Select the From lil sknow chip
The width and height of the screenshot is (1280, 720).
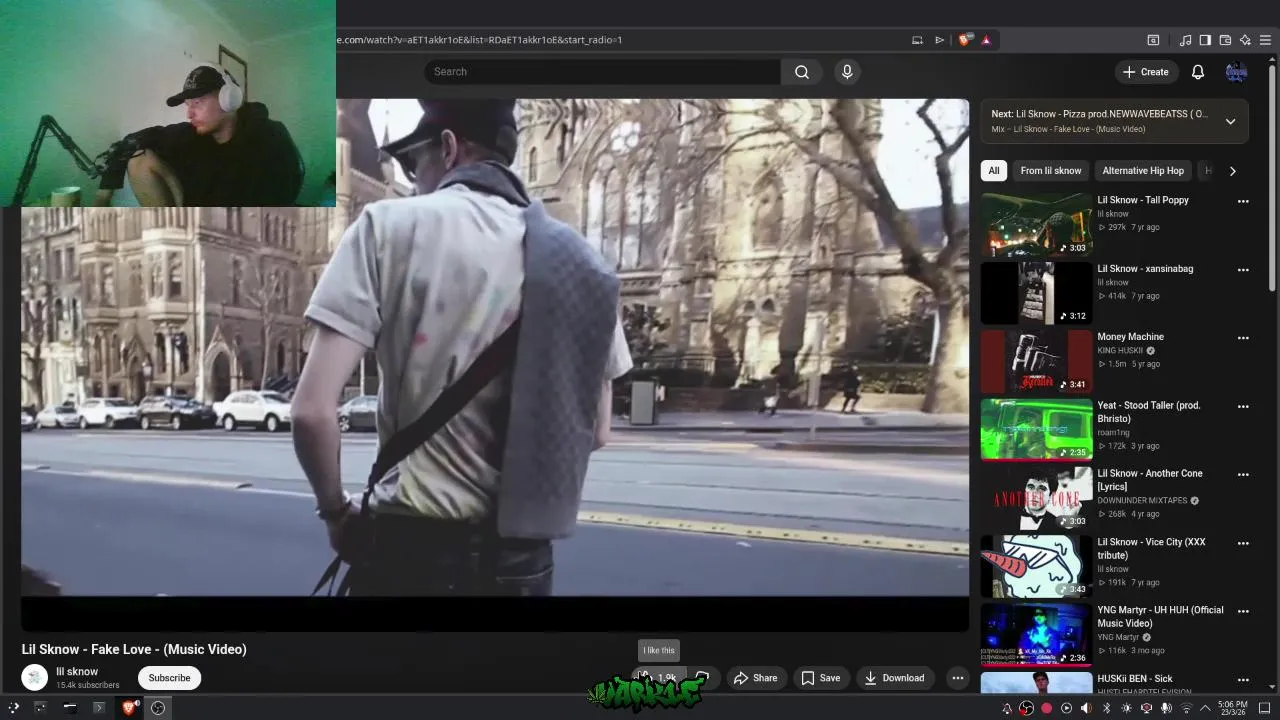tap(1050, 171)
